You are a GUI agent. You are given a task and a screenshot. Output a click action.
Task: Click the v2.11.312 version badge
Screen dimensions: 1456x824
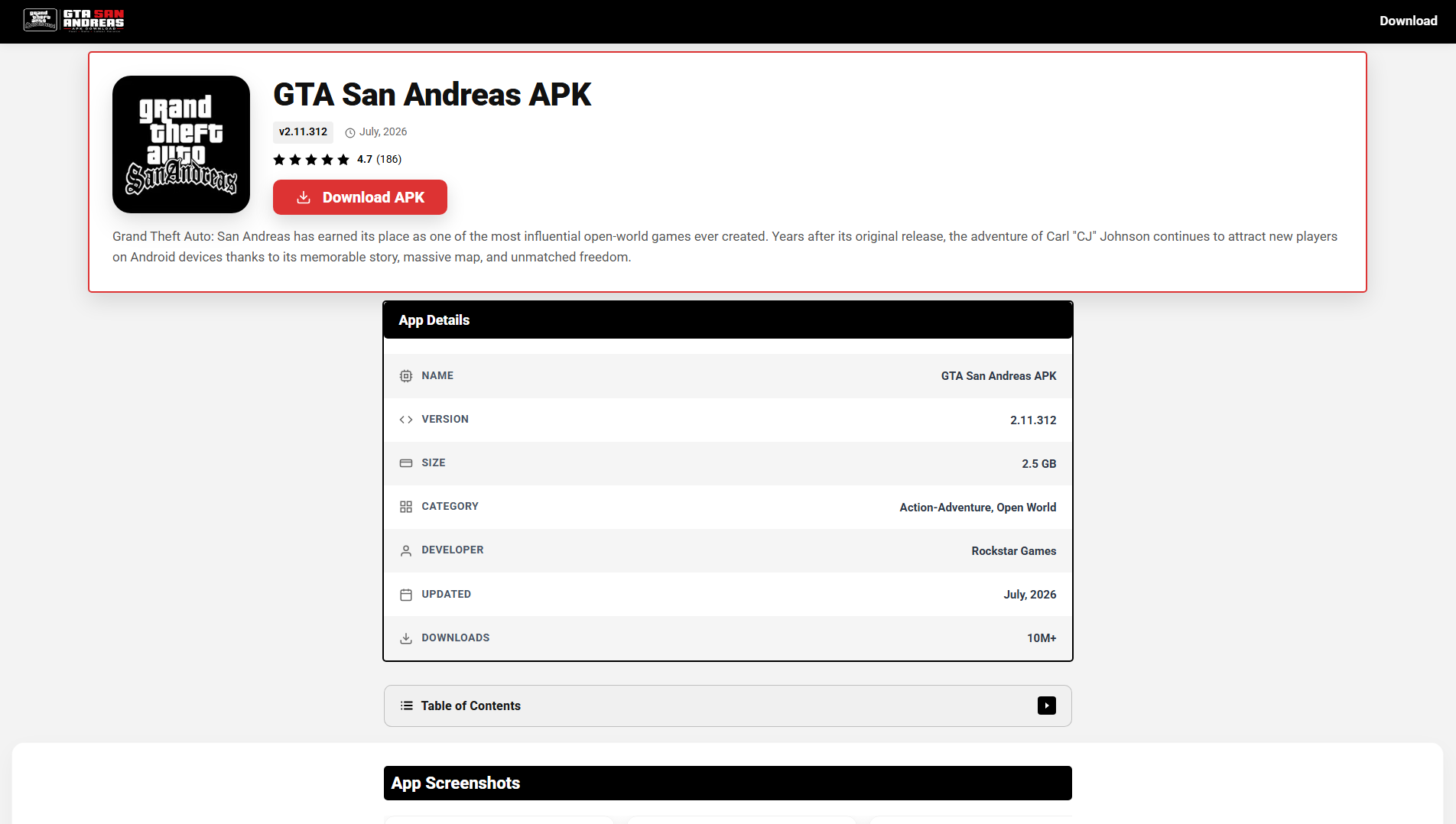303,131
